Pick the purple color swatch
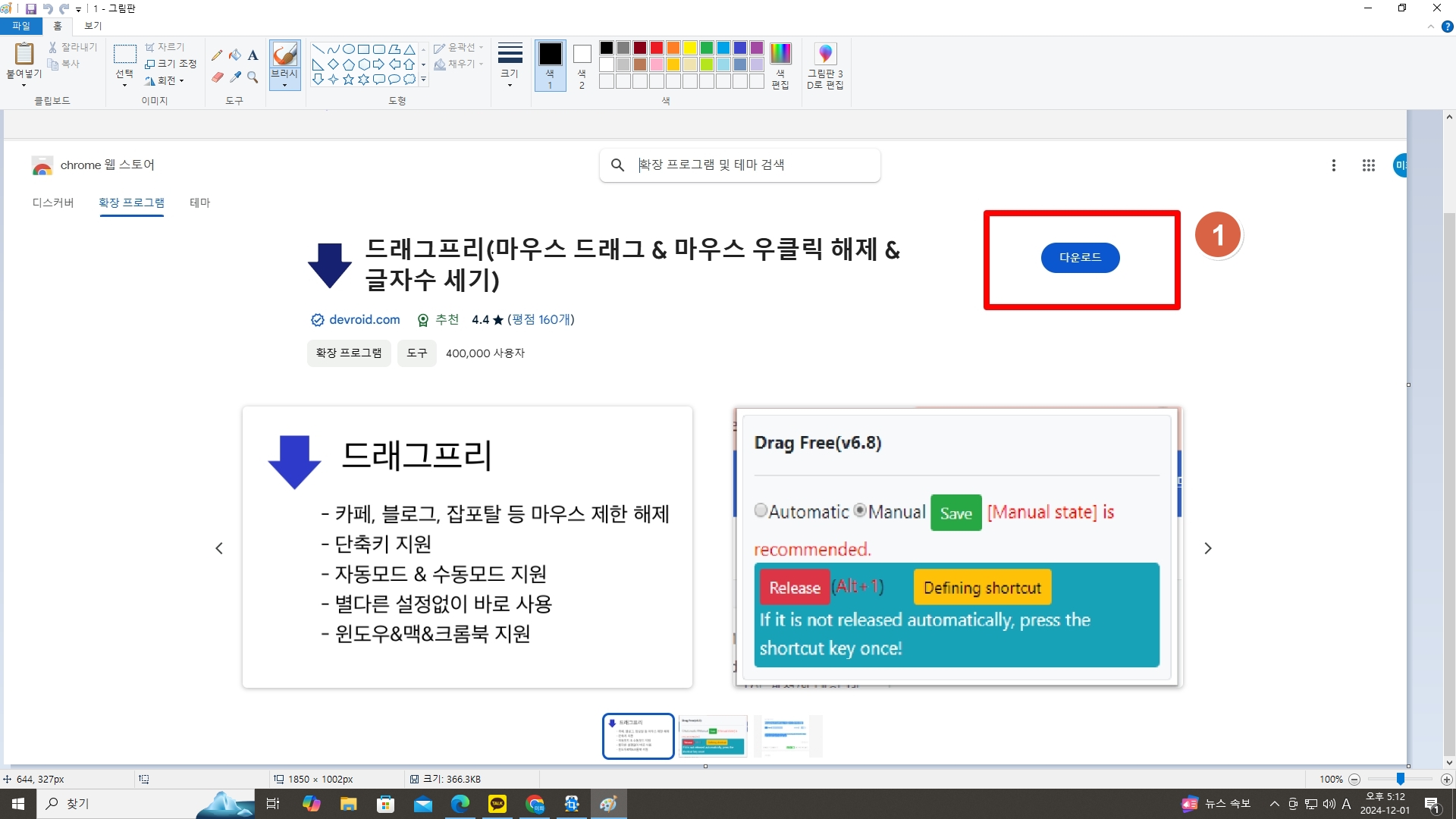 click(757, 48)
